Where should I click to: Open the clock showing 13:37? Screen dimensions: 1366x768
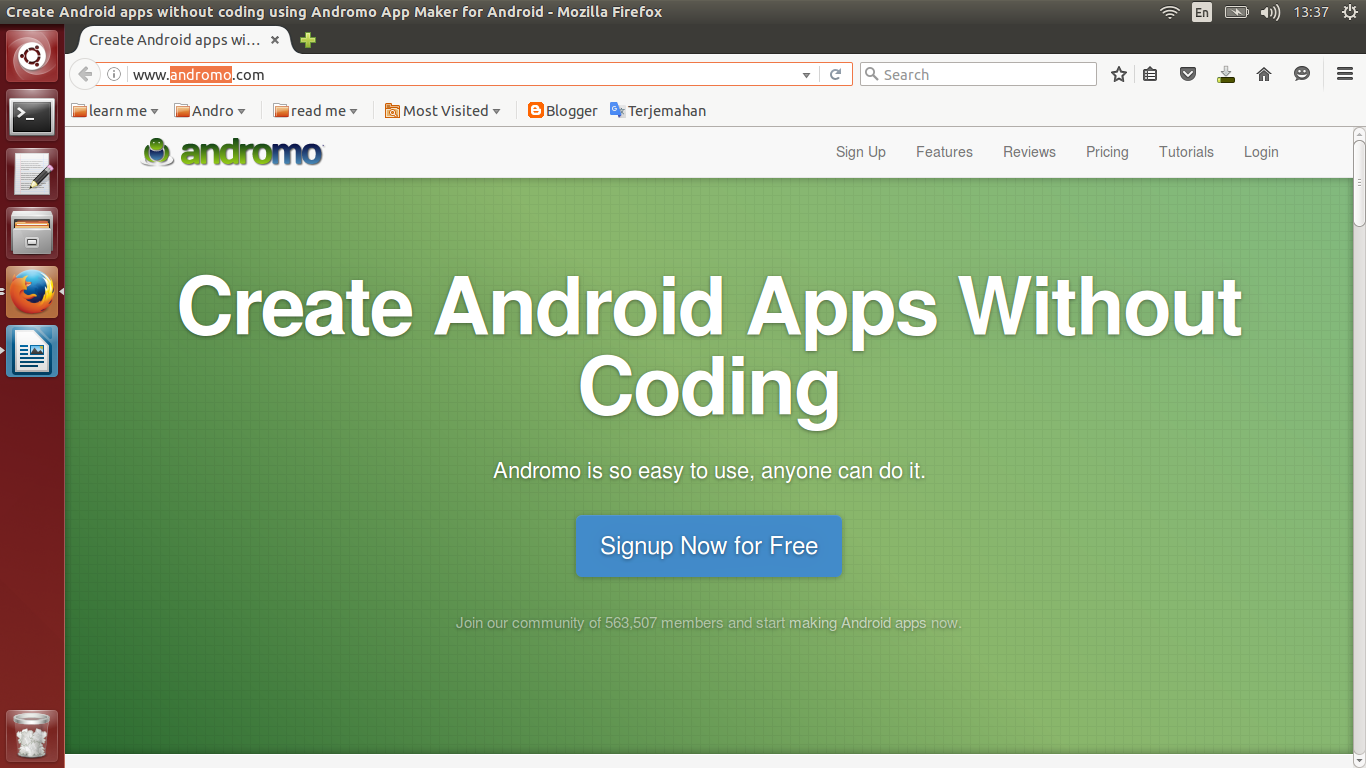coord(1310,12)
